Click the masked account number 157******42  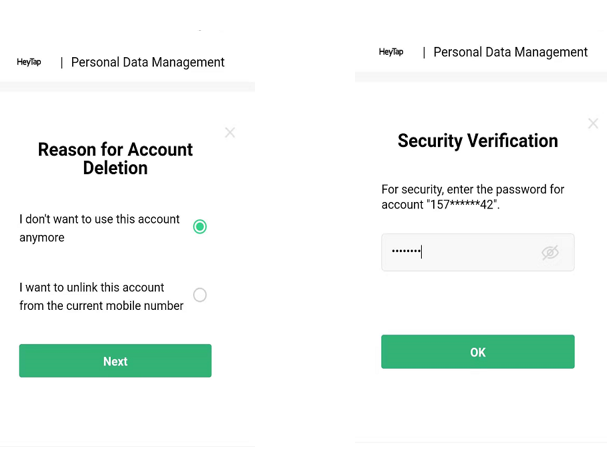[x=463, y=205]
